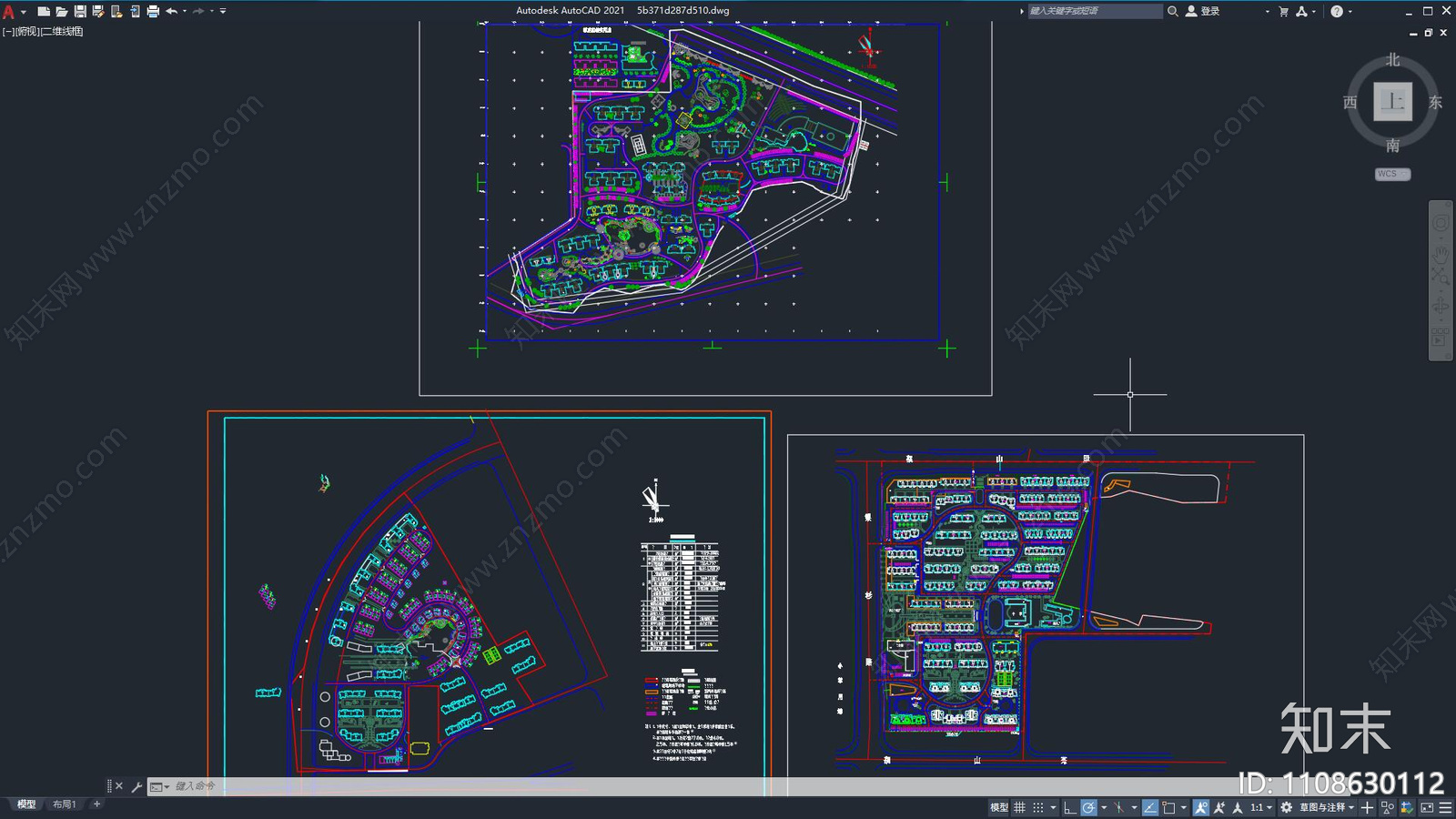The image size is (1456, 819).
Task: Open the command line tool wrench icon
Action: coord(136,784)
